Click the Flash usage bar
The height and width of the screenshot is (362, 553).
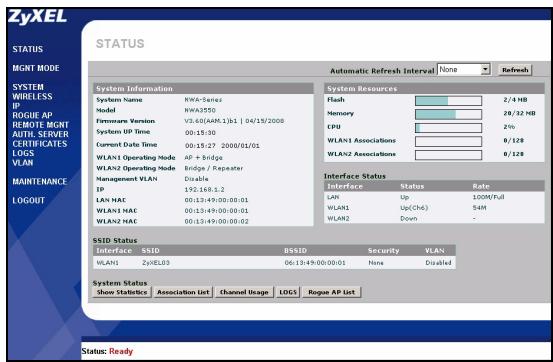coord(448,101)
